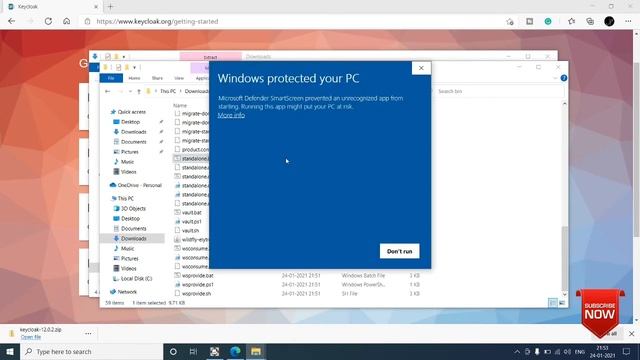Open the Windows Start menu
Viewport: 640px width, 360px height.
(10, 351)
